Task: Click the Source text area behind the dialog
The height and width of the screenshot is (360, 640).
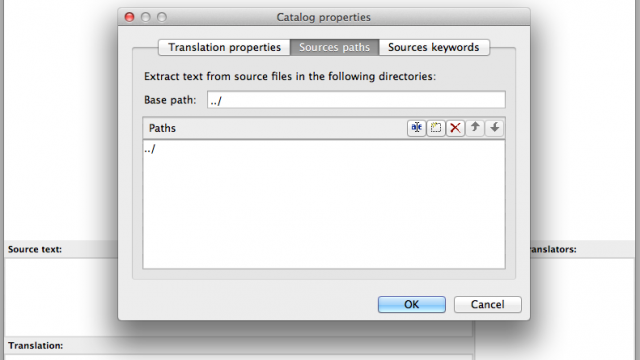Action: coord(61,296)
